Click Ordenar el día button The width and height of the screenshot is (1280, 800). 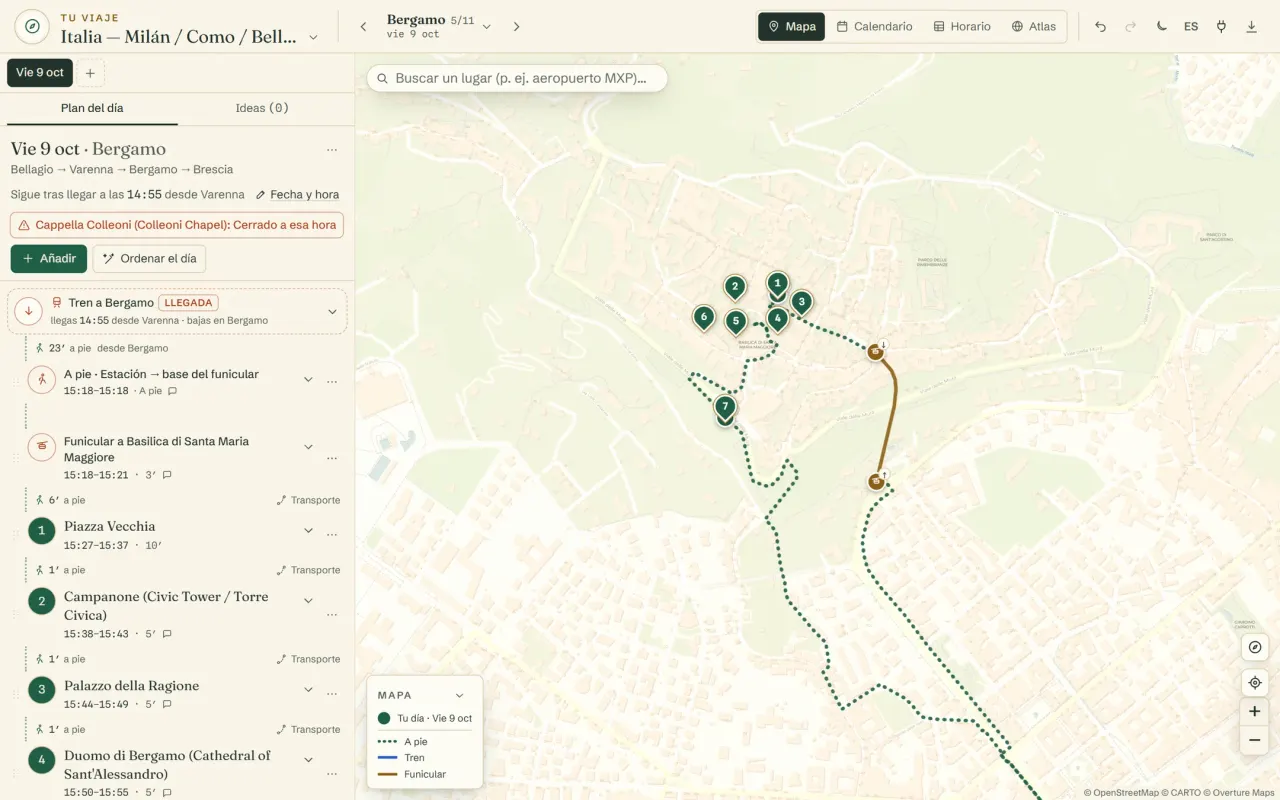(149, 258)
